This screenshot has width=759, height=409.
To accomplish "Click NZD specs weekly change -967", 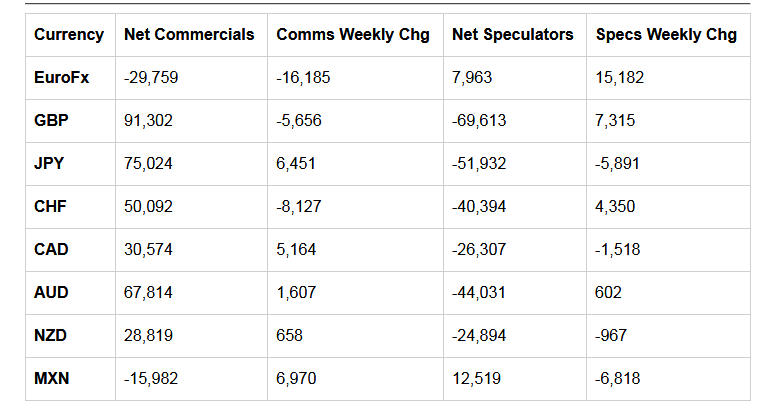I will click(x=612, y=335).
